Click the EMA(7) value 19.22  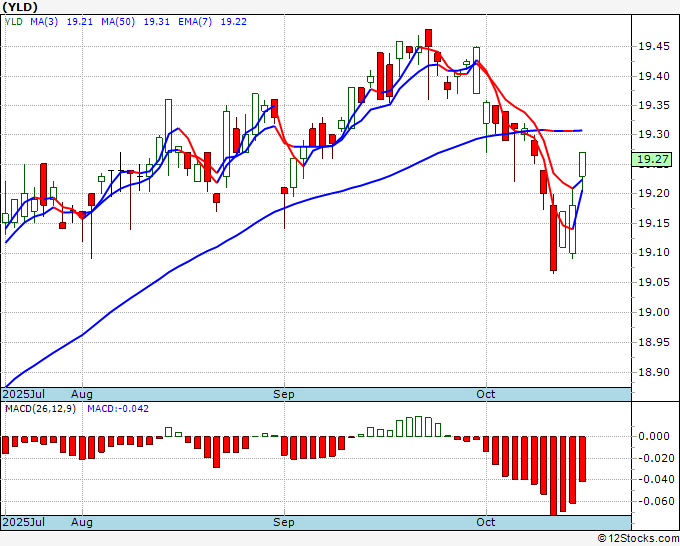234,21
